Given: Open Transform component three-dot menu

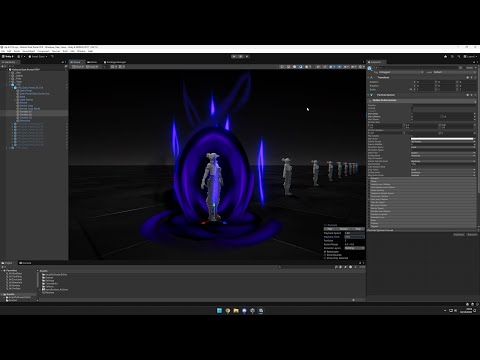Looking at the screenshot, I should [475, 77].
